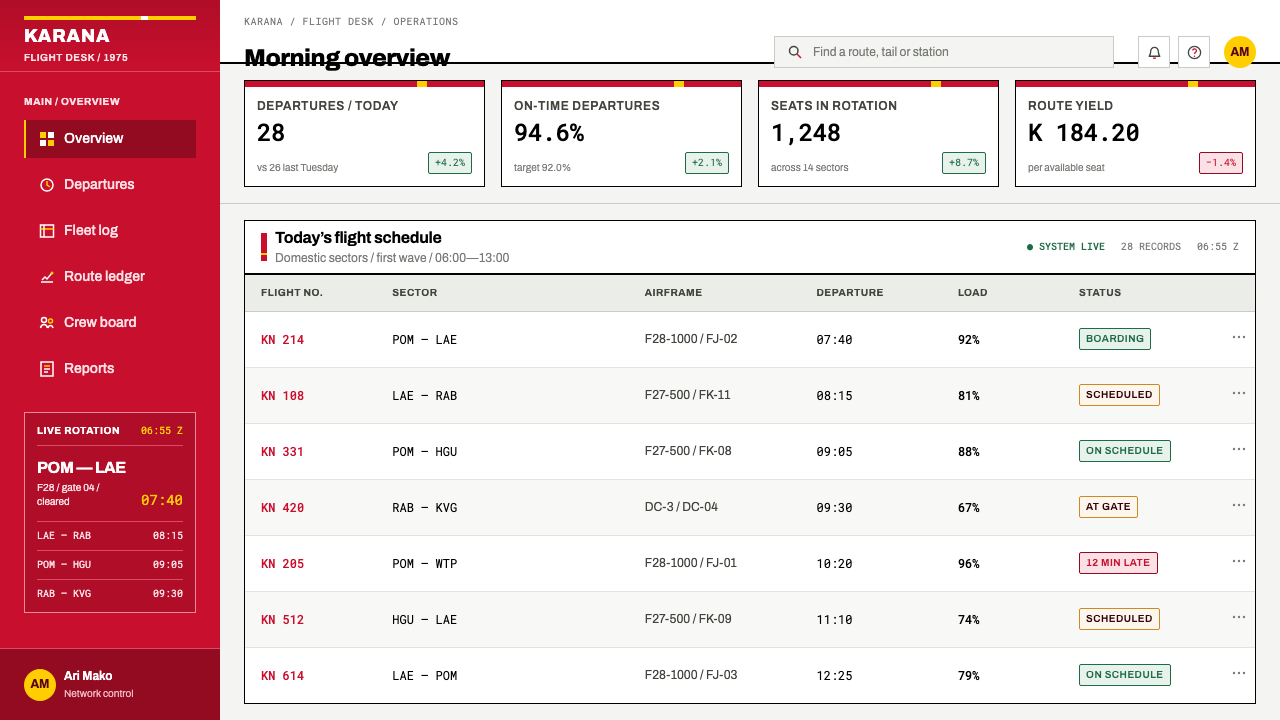Click the Ari Mako user profile in sidebar
This screenshot has width=1280, height=720.
coord(110,685)
